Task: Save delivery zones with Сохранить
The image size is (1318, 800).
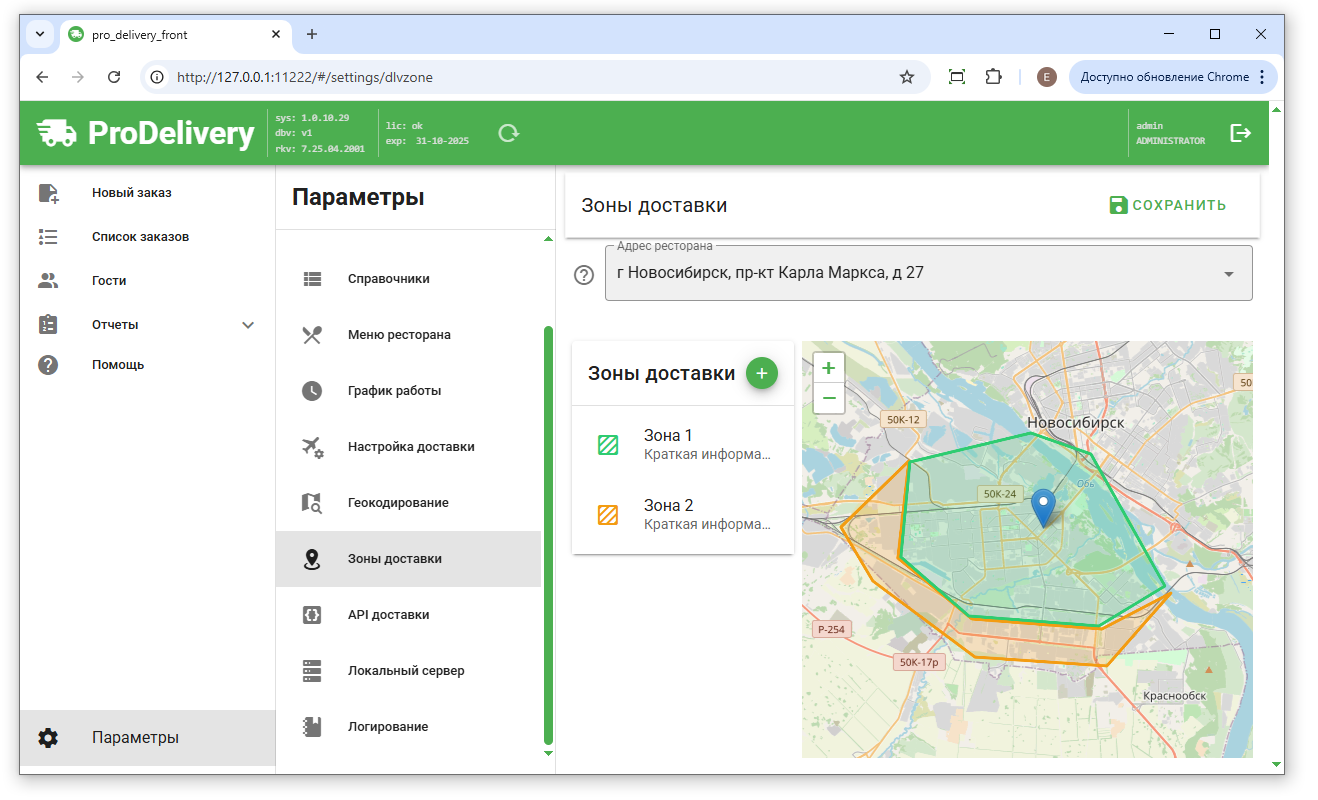Action: (x=1167, y=205)
